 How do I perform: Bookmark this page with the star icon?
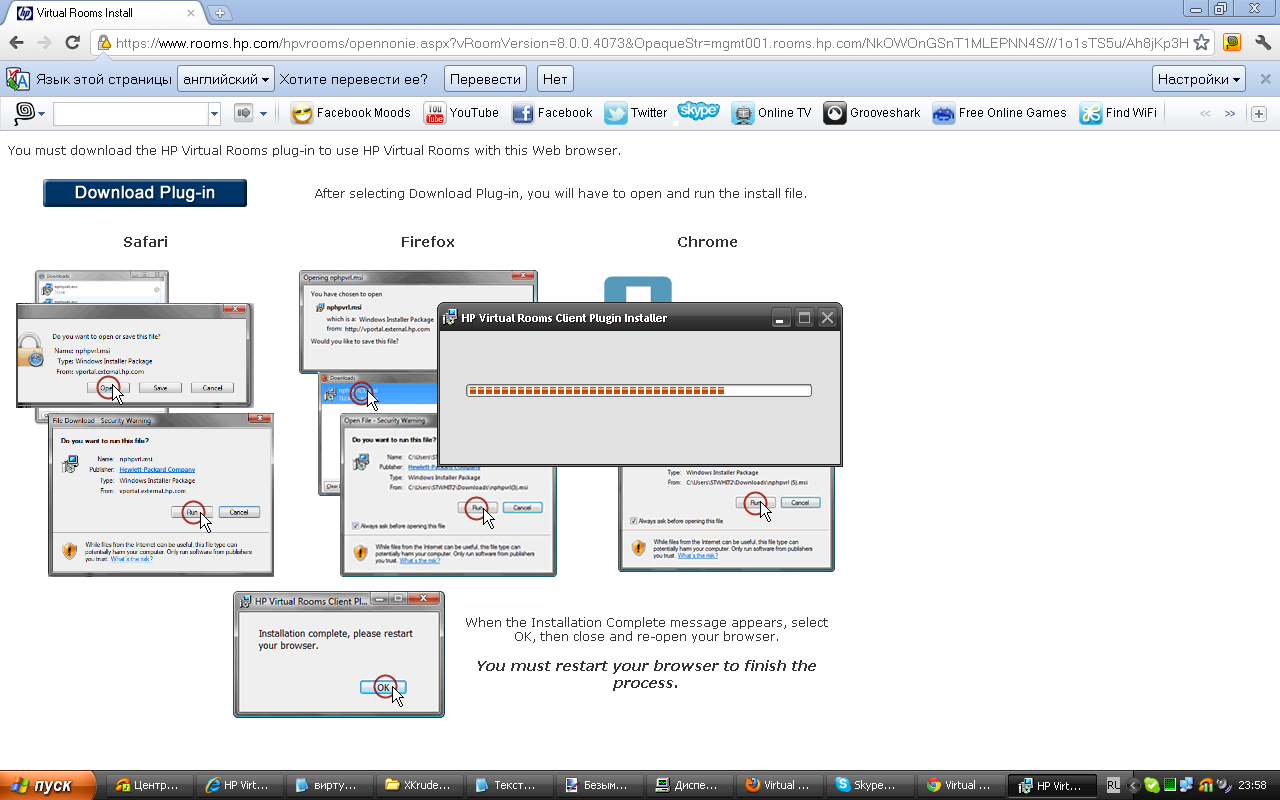point(1201,43)
